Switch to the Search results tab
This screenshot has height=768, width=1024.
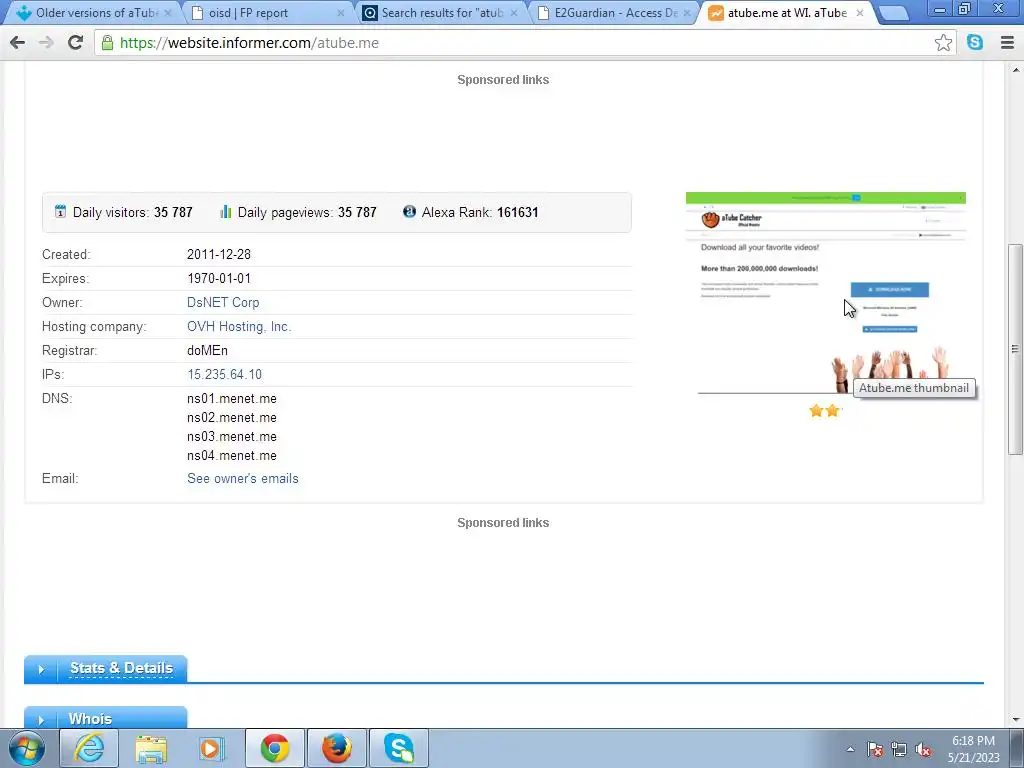pyautogui.click(x=439, y=12)
